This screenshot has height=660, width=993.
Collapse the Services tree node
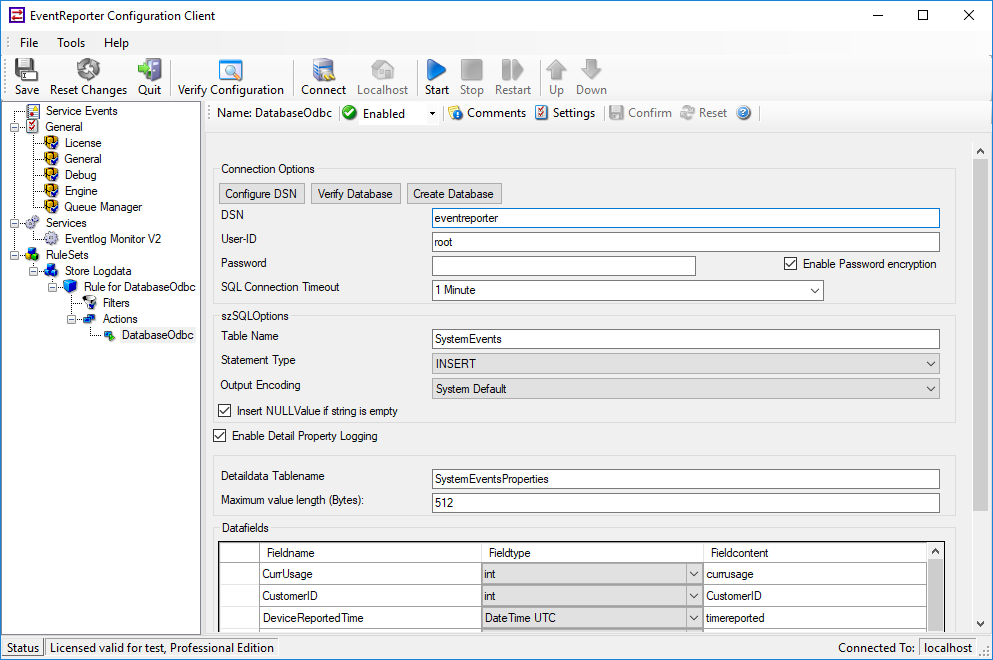15,223
